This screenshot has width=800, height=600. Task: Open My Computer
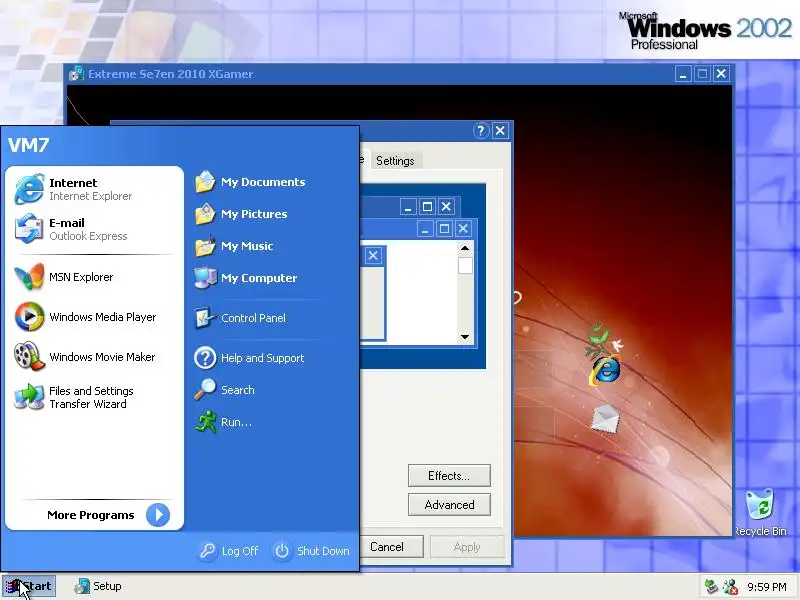tap(246, 278)
